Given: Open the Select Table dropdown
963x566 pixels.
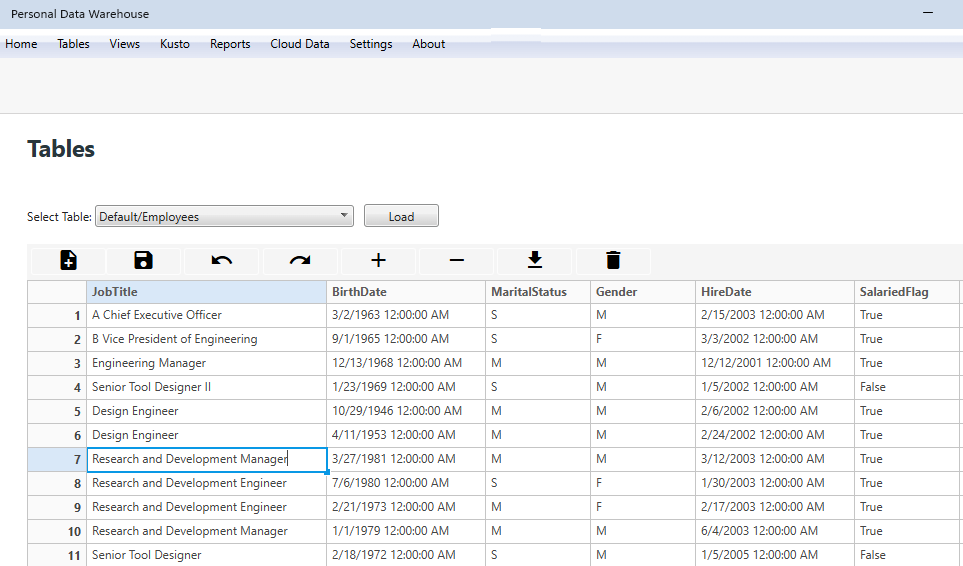Looking at the screenshot, I should (x=224, y=216).
